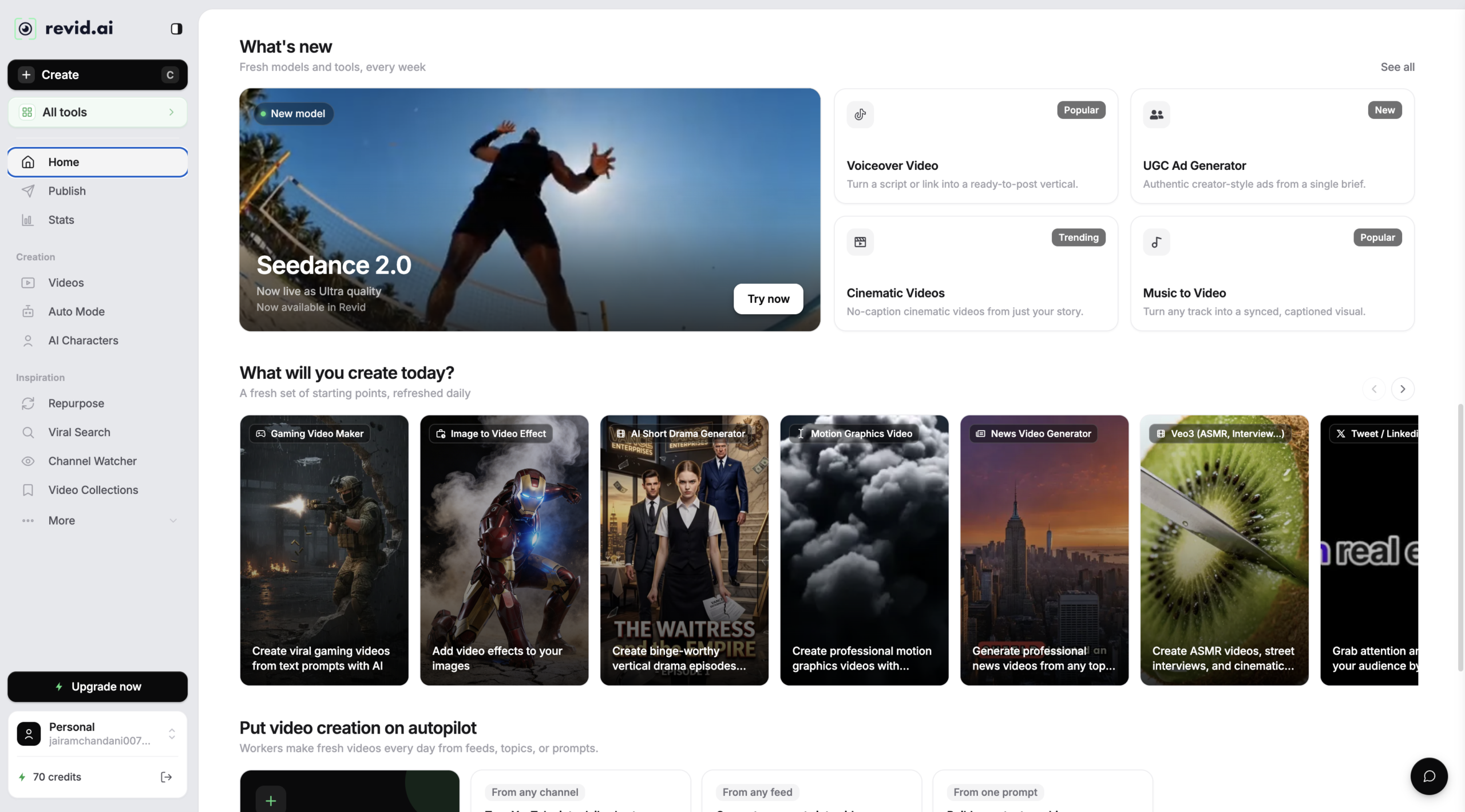Click the Motion Graphics text cursor icon
This screenshot has width=1465, height=812.
[801, 434]
